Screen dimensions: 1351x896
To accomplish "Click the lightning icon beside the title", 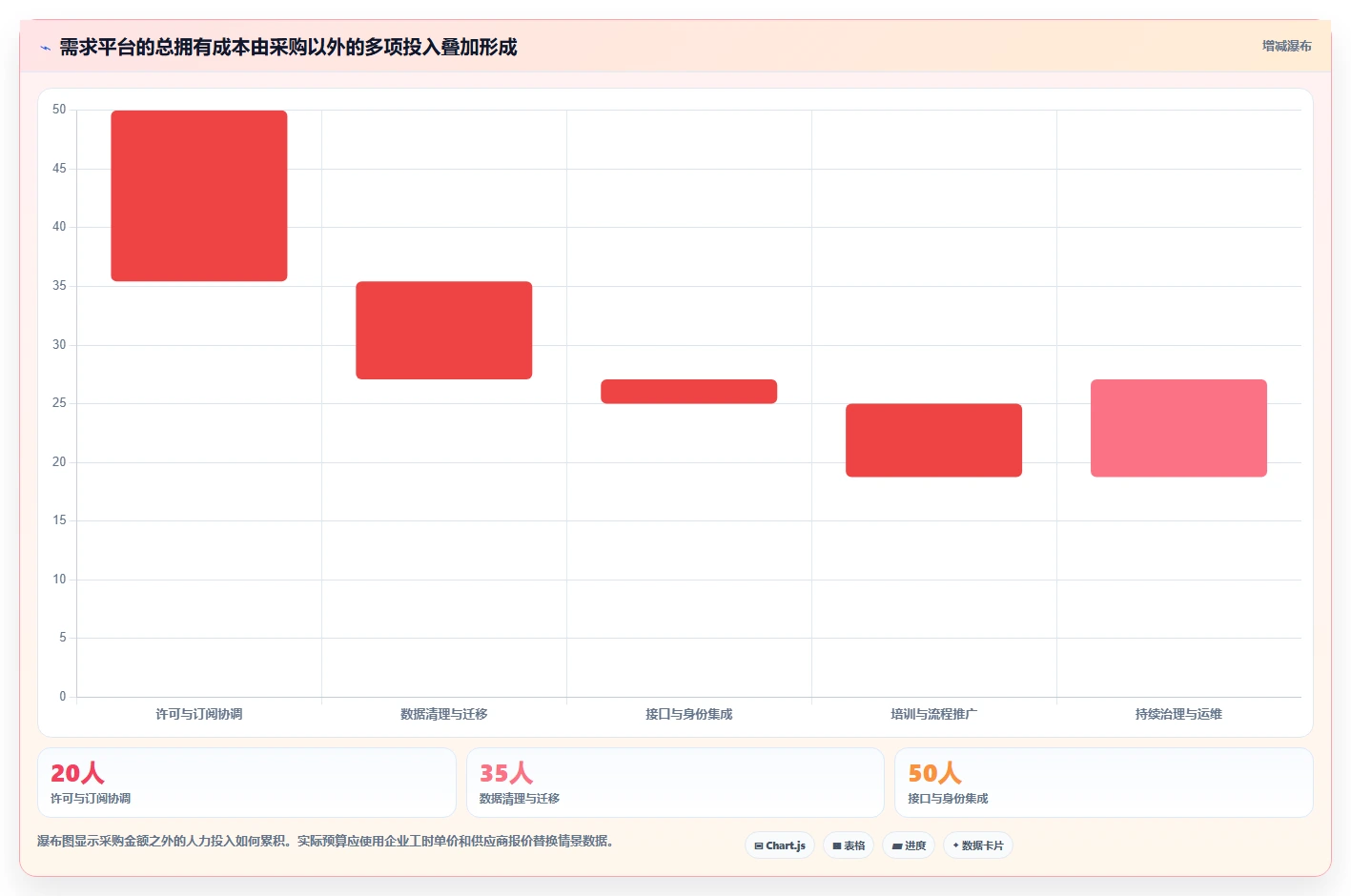I will point(45,48).
